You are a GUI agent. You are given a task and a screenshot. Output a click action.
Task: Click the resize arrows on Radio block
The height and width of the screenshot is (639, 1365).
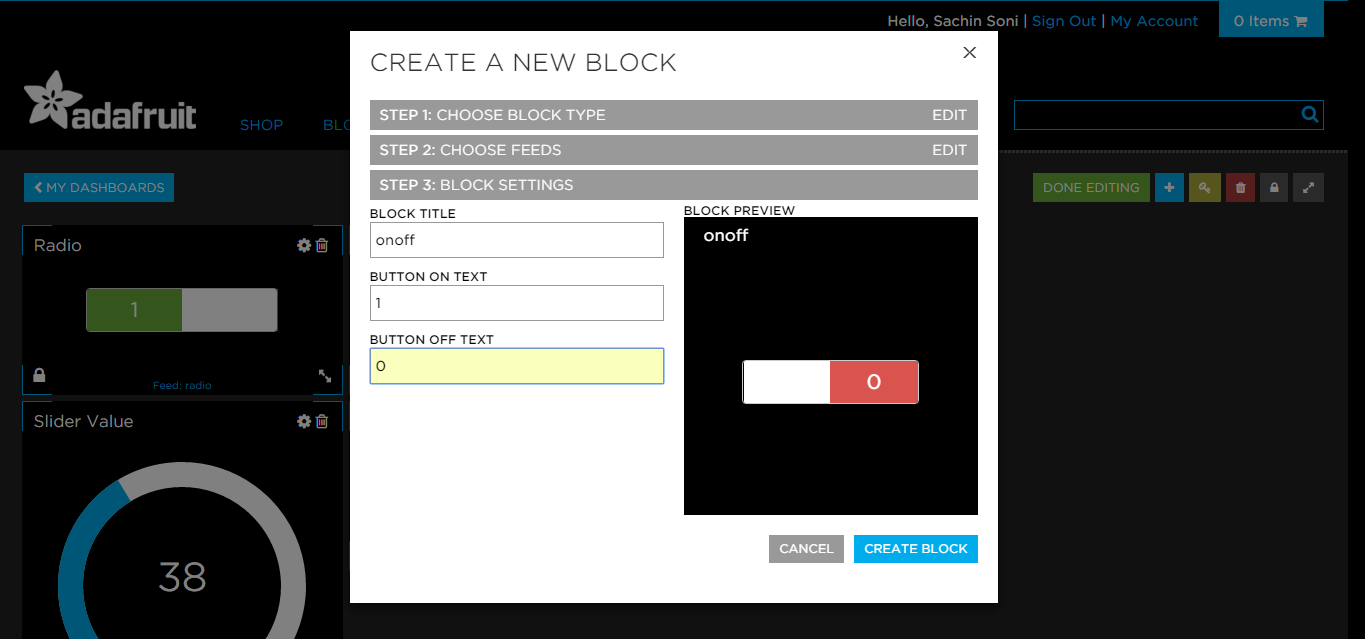[325, 376]
